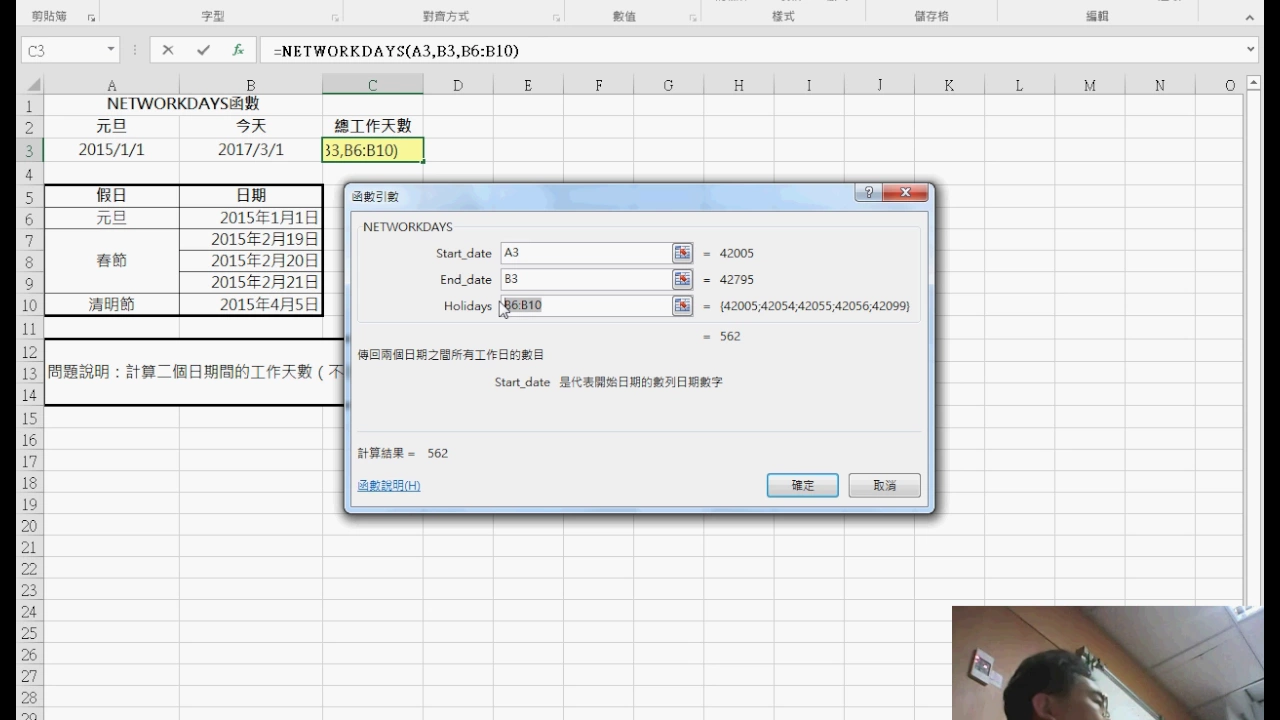Click the 取消 button
1280x720 pixels.
[884, 485]
